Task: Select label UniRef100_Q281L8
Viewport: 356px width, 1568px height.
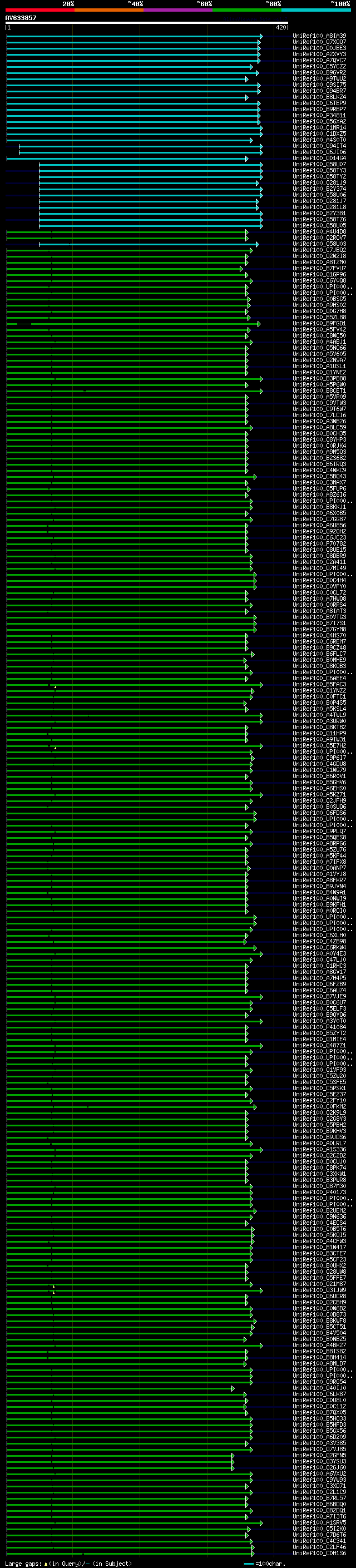Action: [x=319, y=207]
